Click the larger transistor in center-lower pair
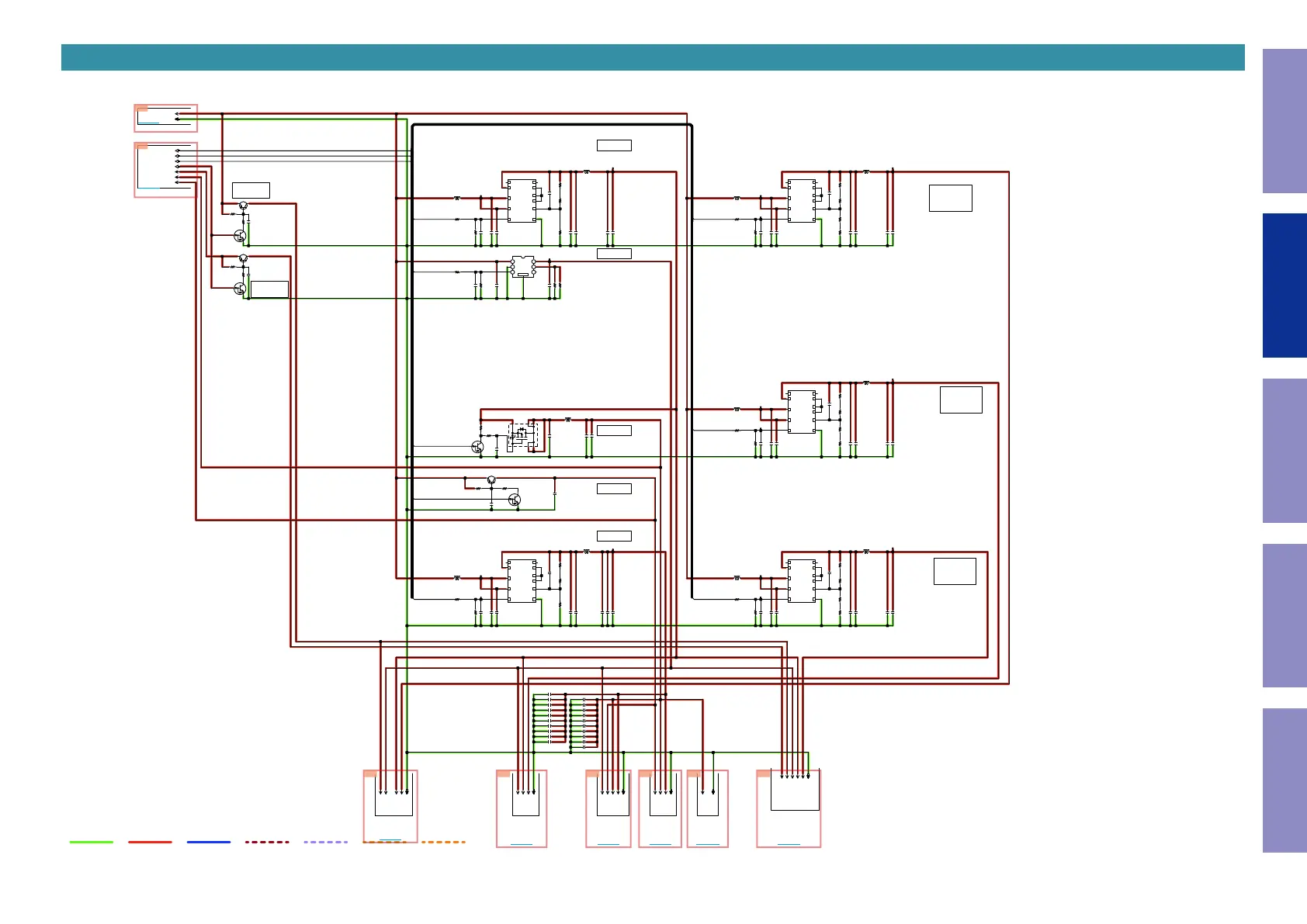The image size is (1307, 924). (515, 500)
